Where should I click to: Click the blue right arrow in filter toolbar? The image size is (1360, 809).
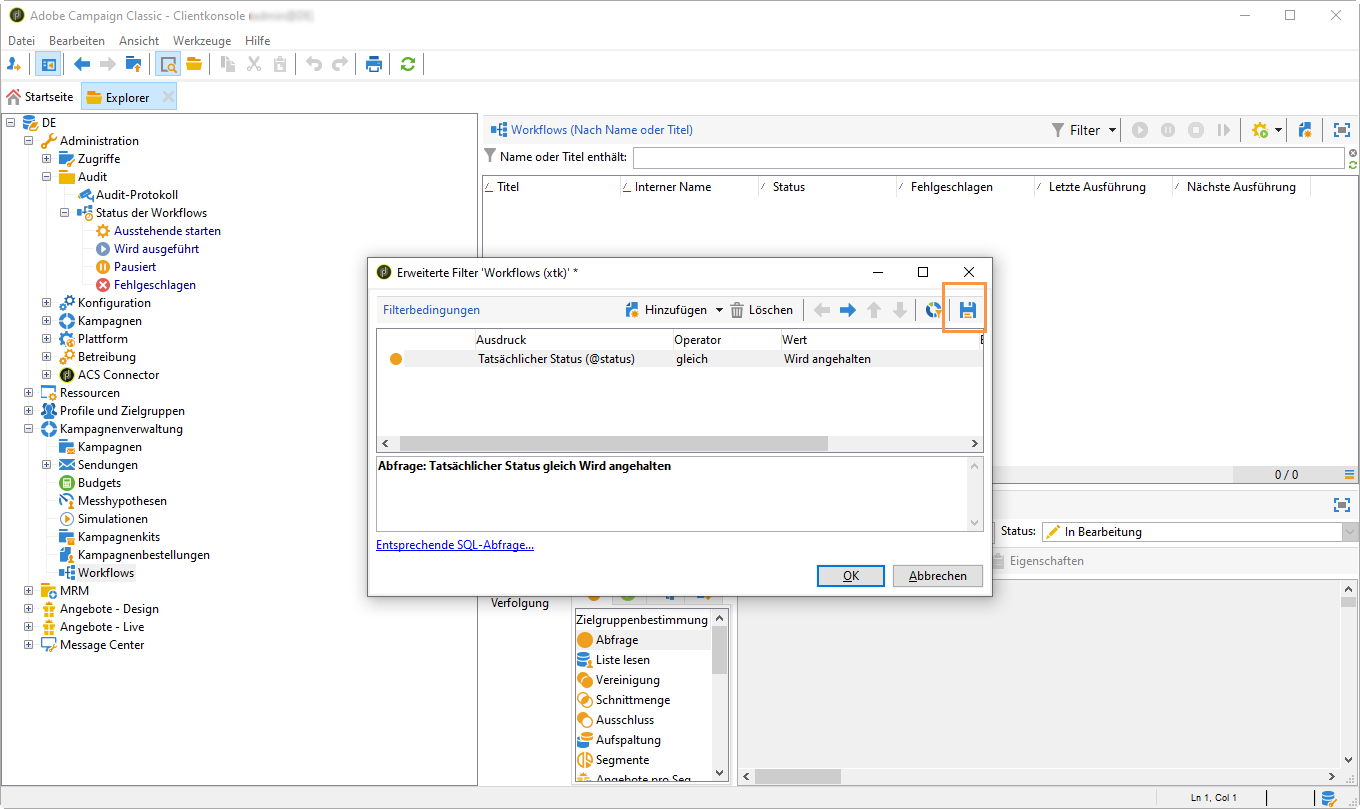848,310
